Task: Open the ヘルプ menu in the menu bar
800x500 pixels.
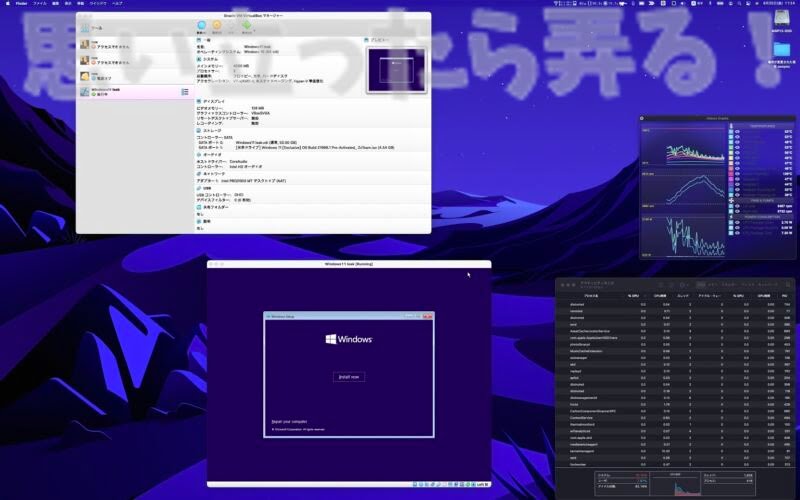Action: click(x=117, y=3)
